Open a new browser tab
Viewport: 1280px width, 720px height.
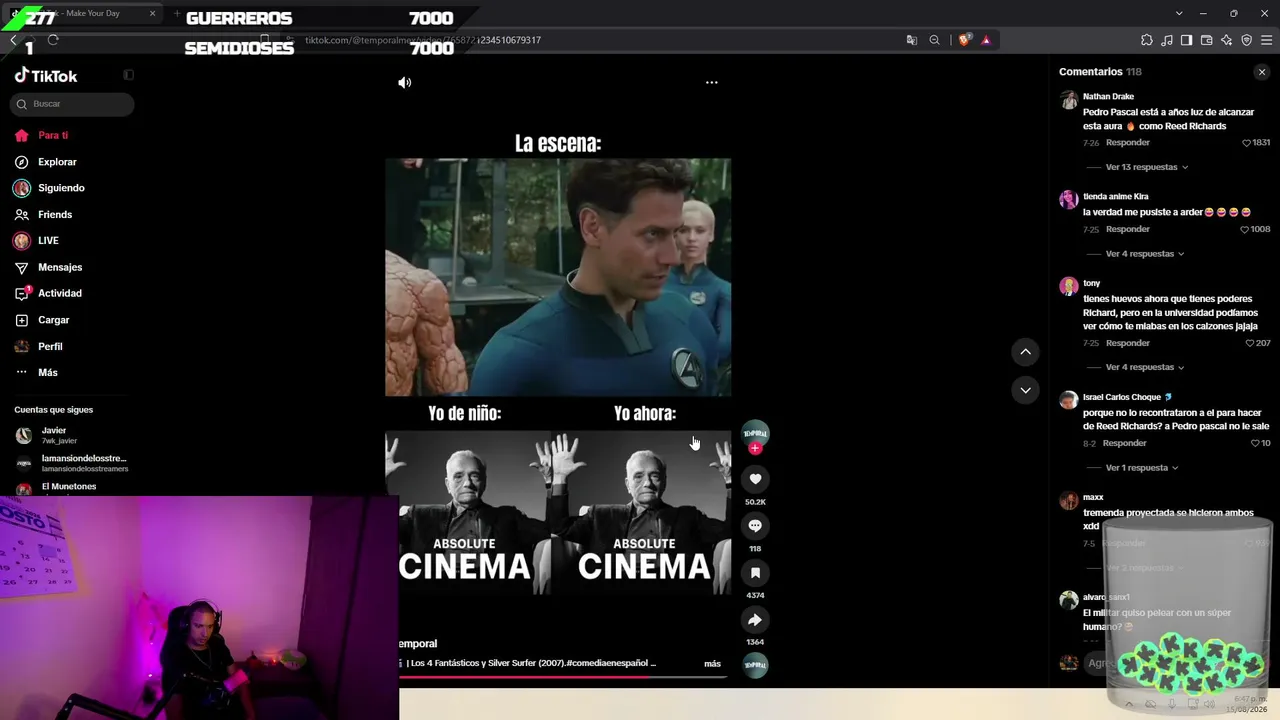[177, 14]
